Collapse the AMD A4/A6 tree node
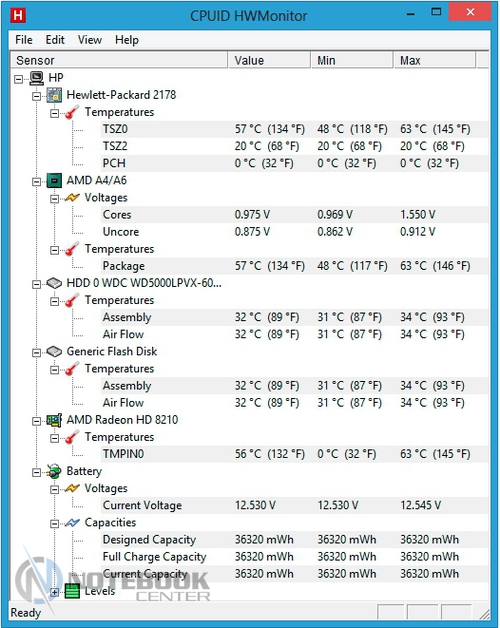 tap(36, 182)
